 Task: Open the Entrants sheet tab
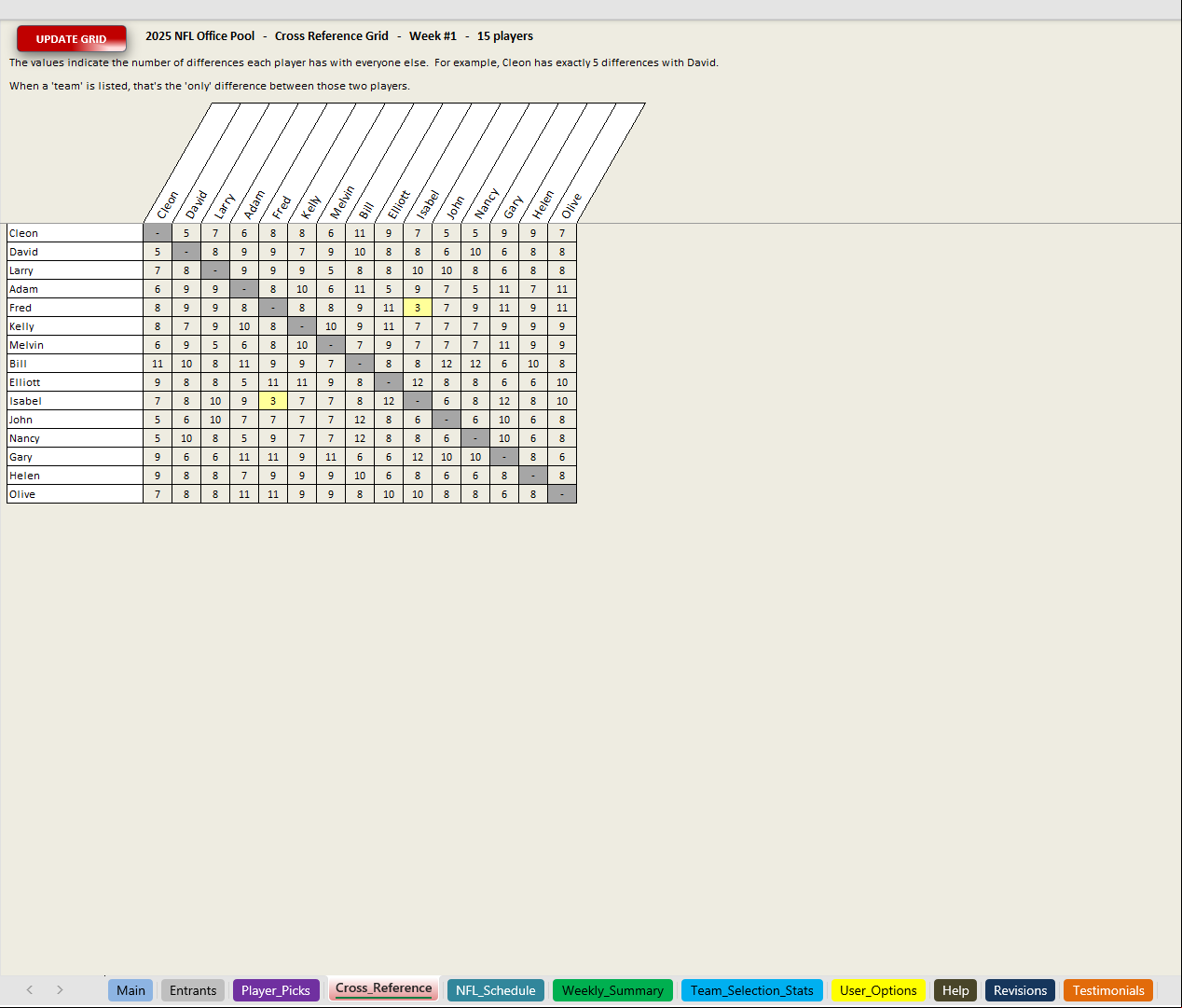[193, 990]
